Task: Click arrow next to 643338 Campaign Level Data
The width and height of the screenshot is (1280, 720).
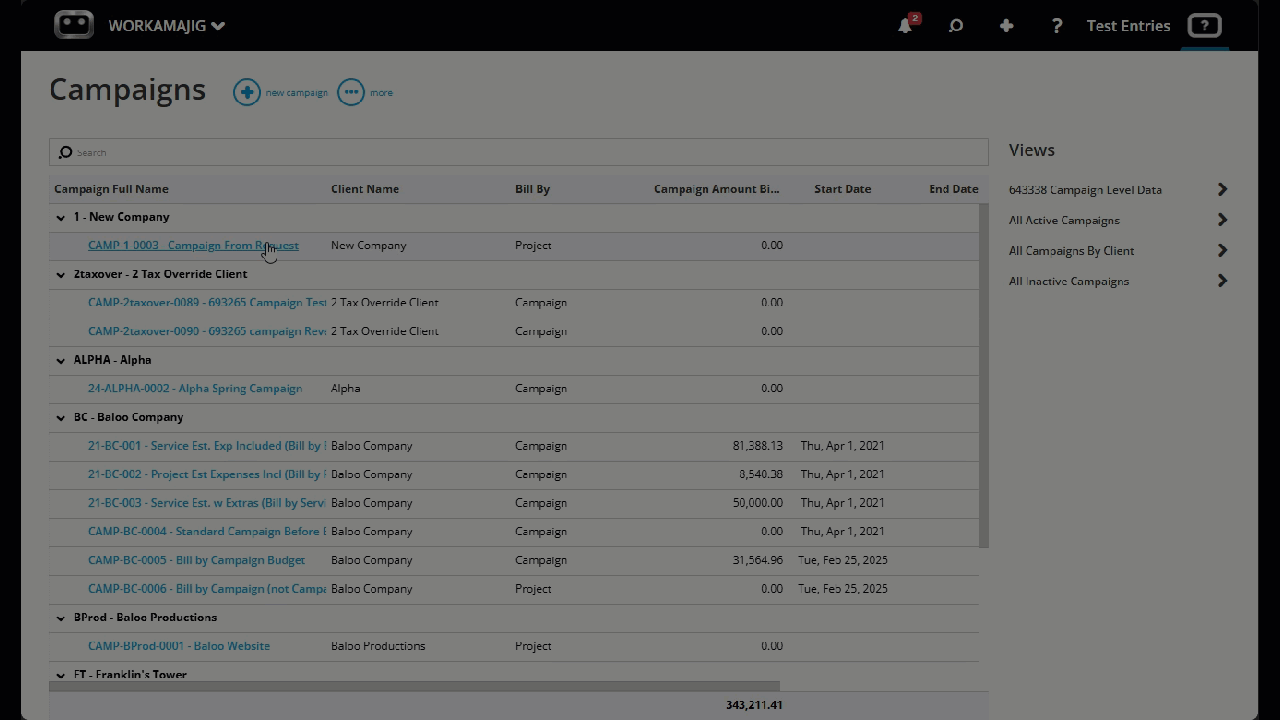Action: [x=1222, y=189]
